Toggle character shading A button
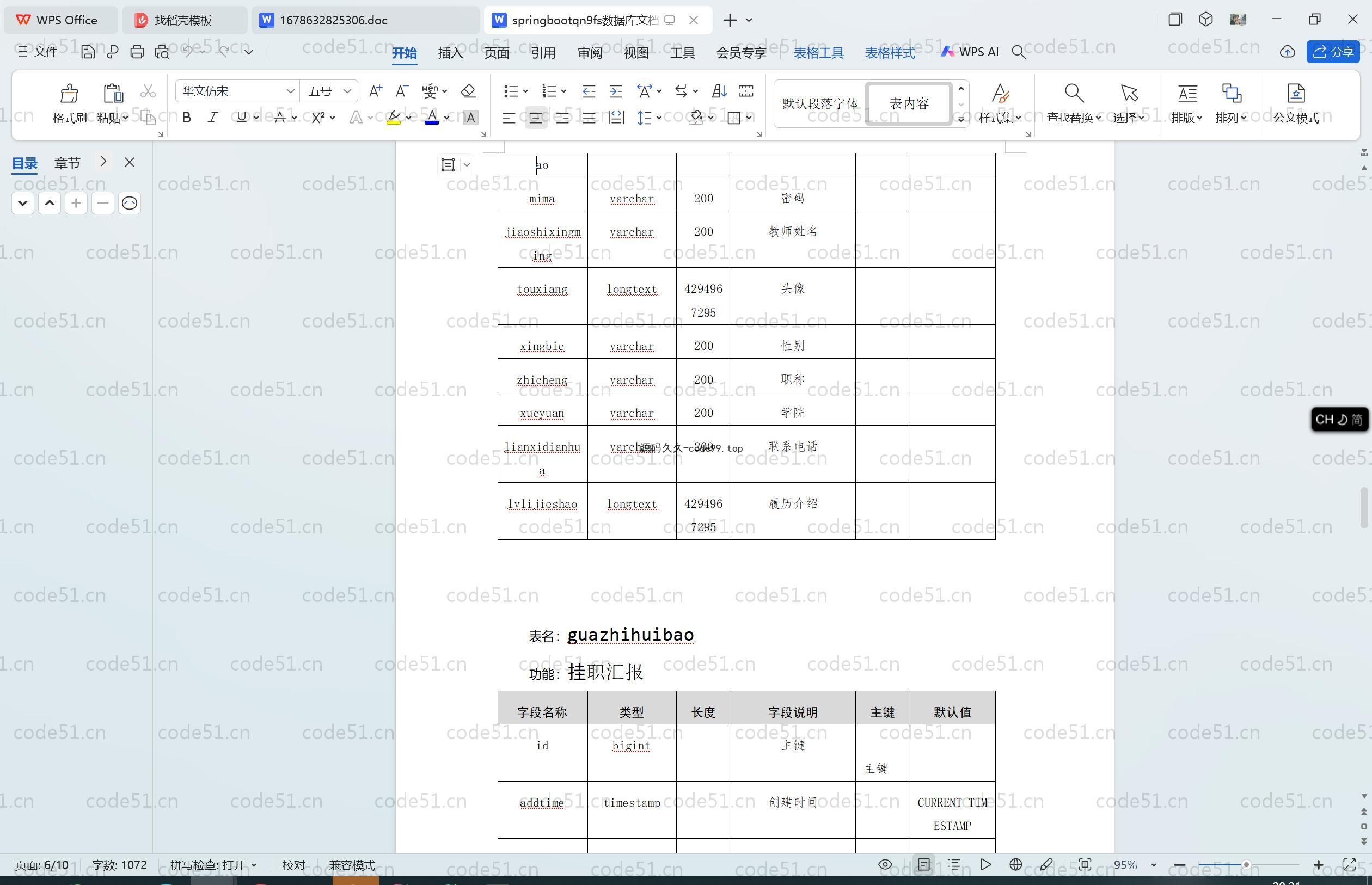 click(x=470, y=118)
